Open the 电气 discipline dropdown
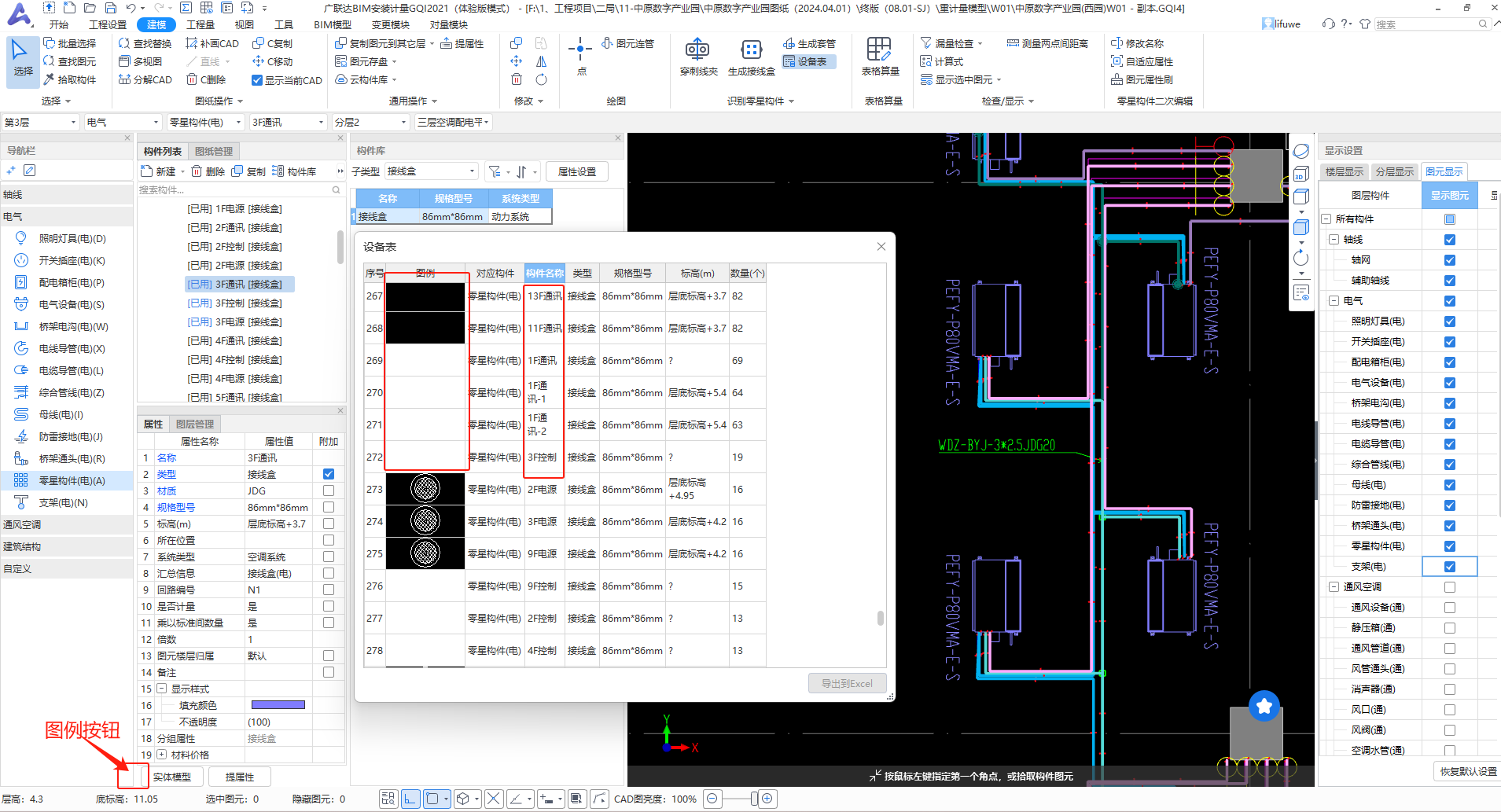 click(123, 123)
